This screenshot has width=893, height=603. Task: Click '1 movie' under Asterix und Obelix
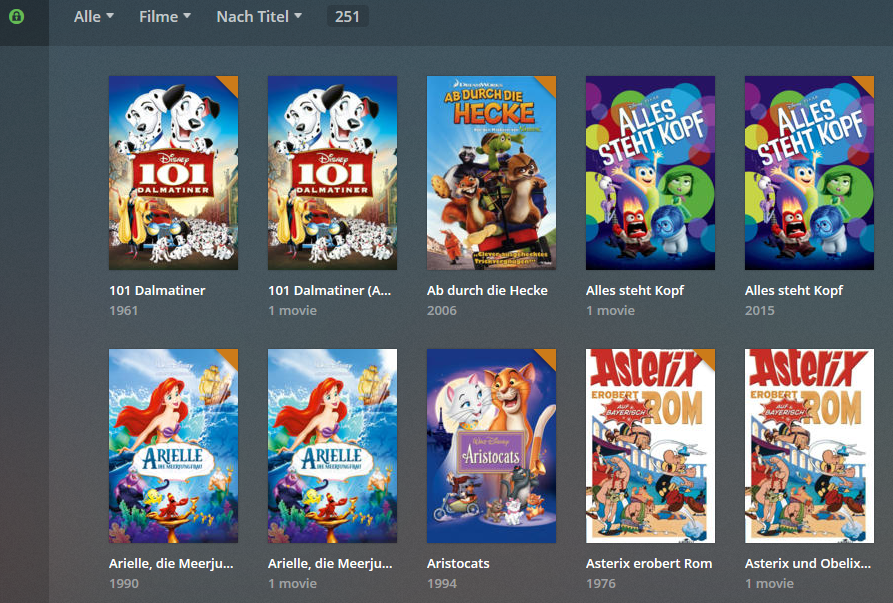(769, 584)
